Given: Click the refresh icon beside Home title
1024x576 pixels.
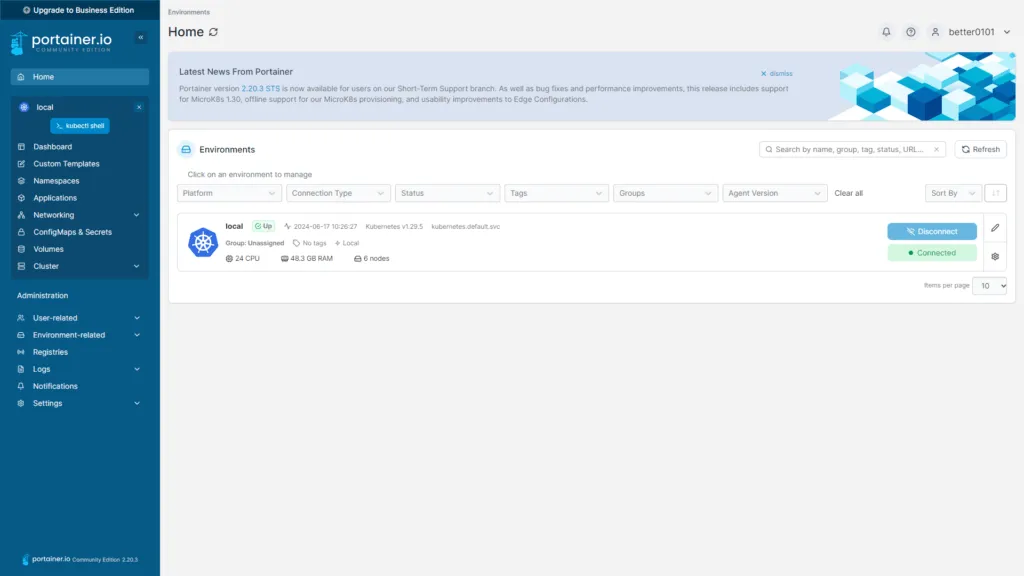Looking at the screenshot, I should [213, 32].
